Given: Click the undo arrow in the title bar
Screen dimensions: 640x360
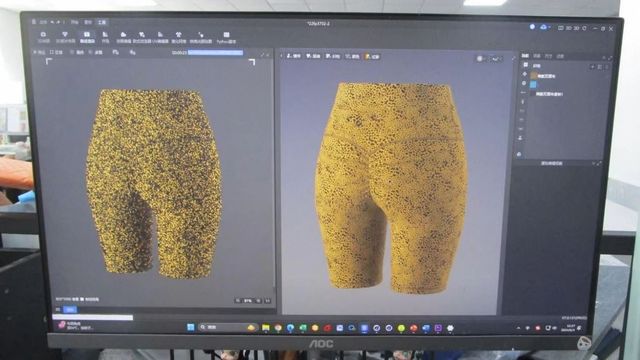Looking at the screenshot, I should point(52,22).
